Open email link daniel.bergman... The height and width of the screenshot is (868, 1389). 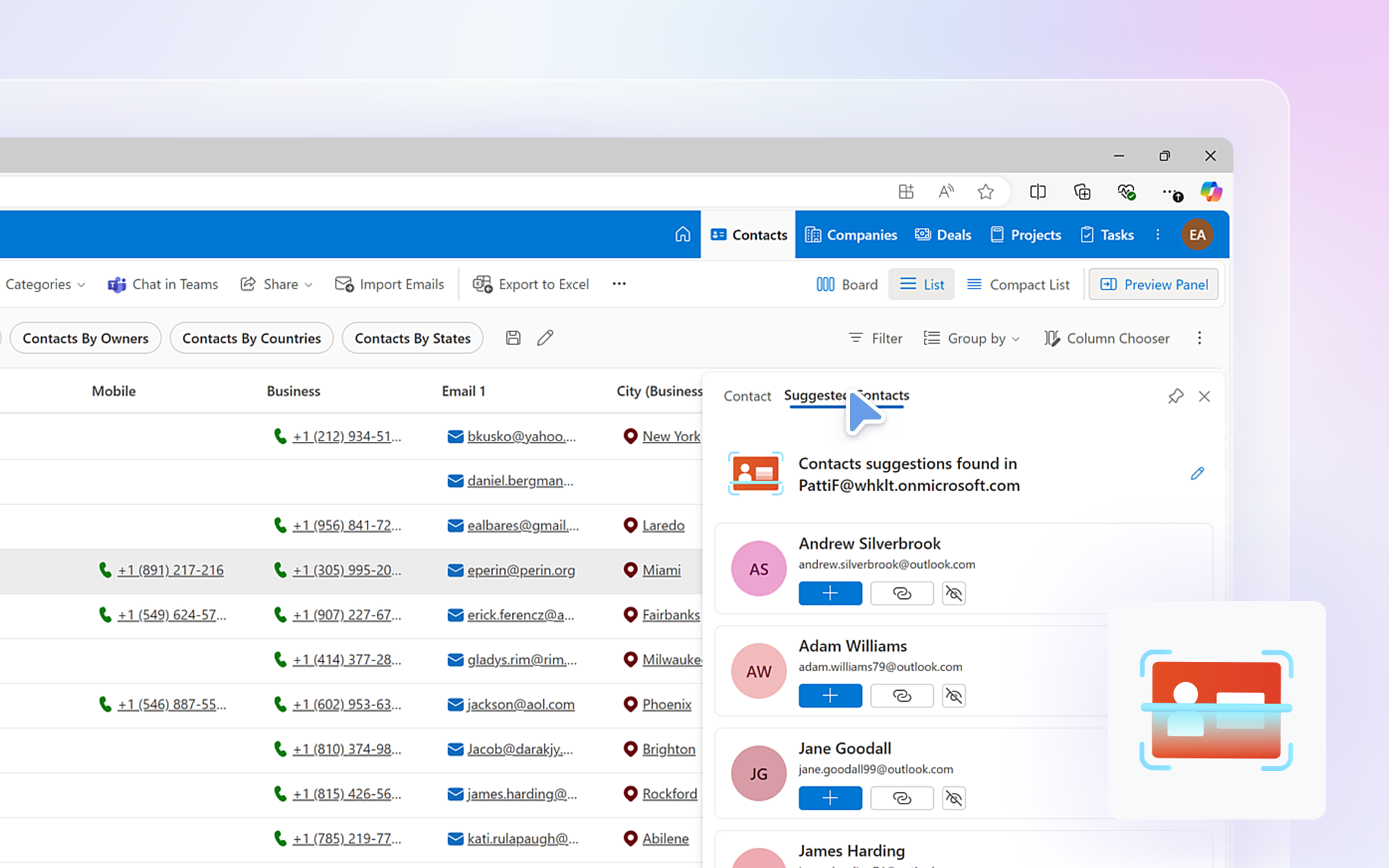click(520, 480)
